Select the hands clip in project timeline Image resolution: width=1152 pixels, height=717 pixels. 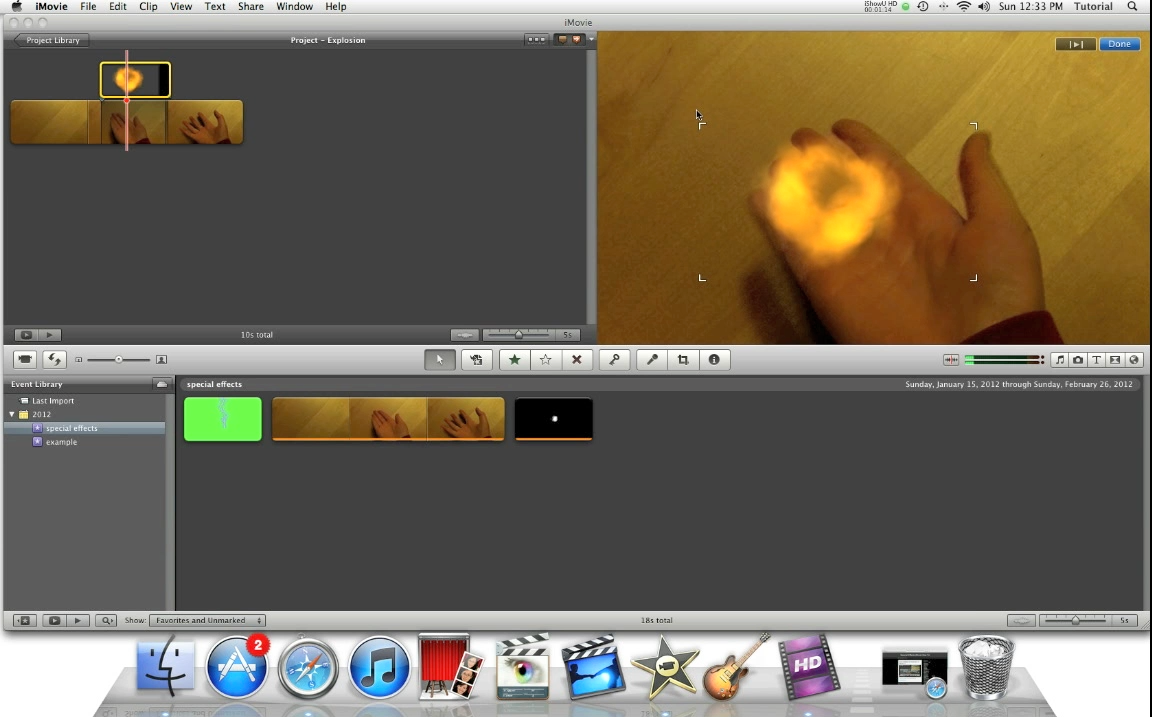click(126, 122)
